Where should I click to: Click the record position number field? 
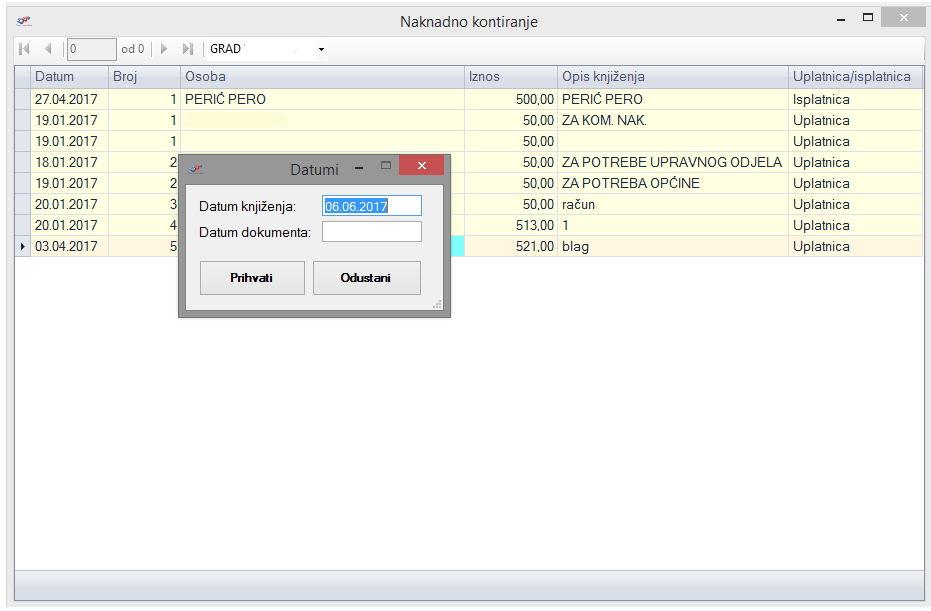point(91,49)
